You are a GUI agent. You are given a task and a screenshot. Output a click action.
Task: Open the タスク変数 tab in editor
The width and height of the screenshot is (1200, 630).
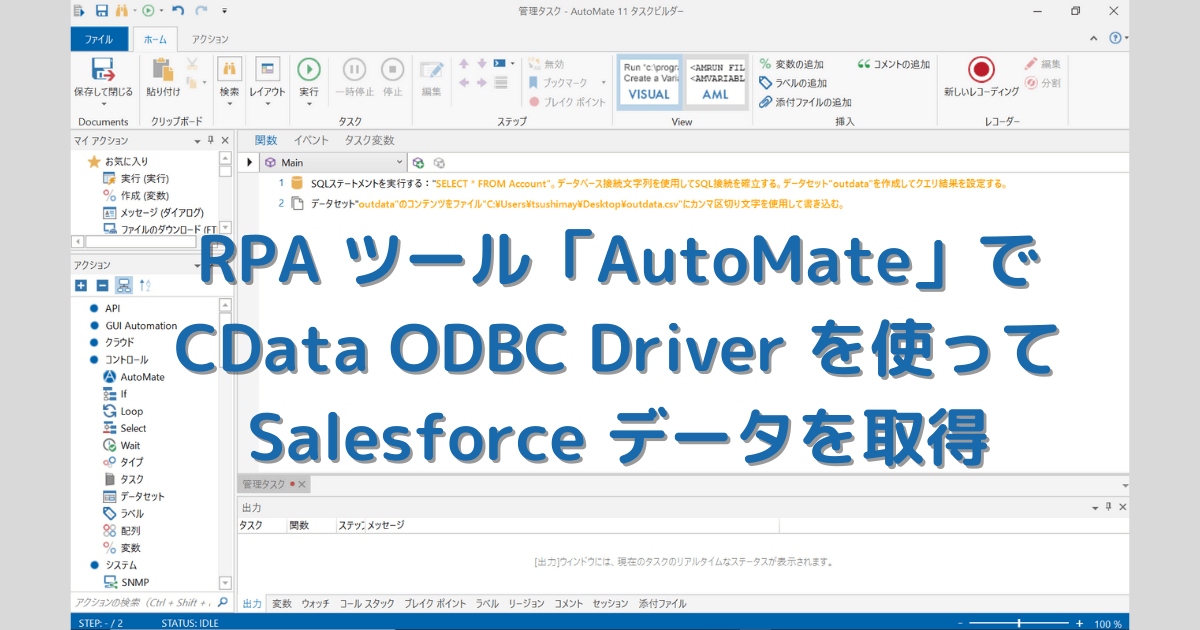[369, 140]
